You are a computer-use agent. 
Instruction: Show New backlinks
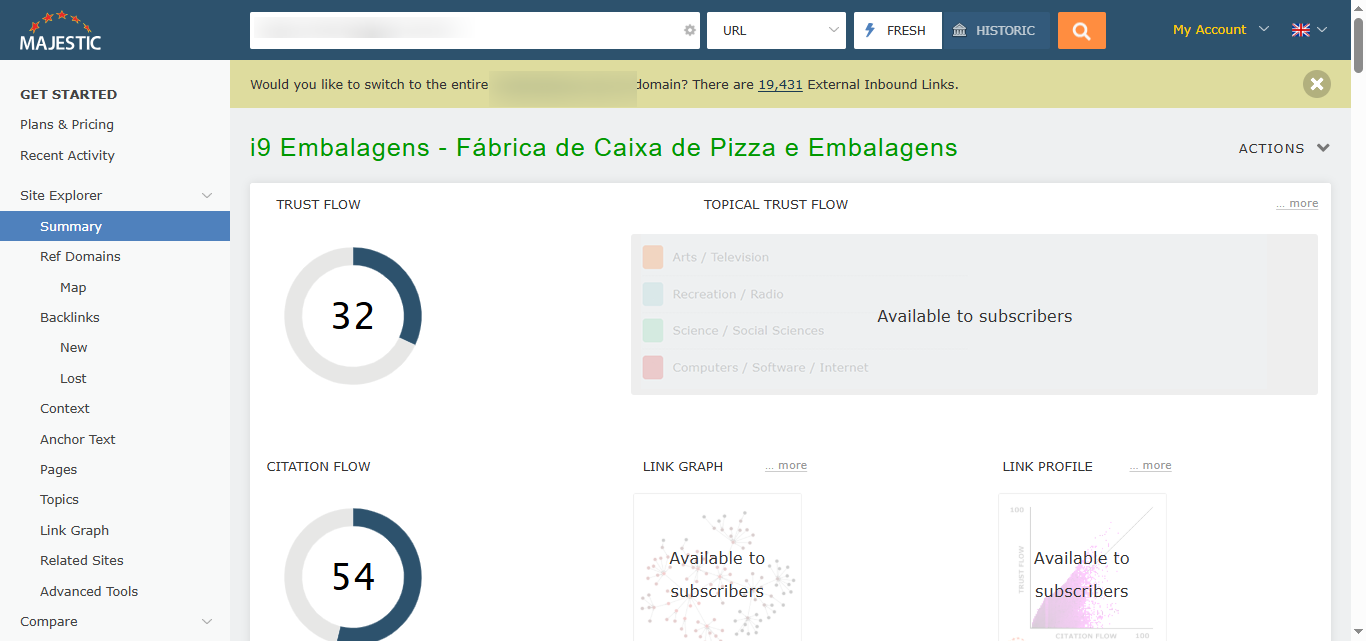(x=74, y=348)
